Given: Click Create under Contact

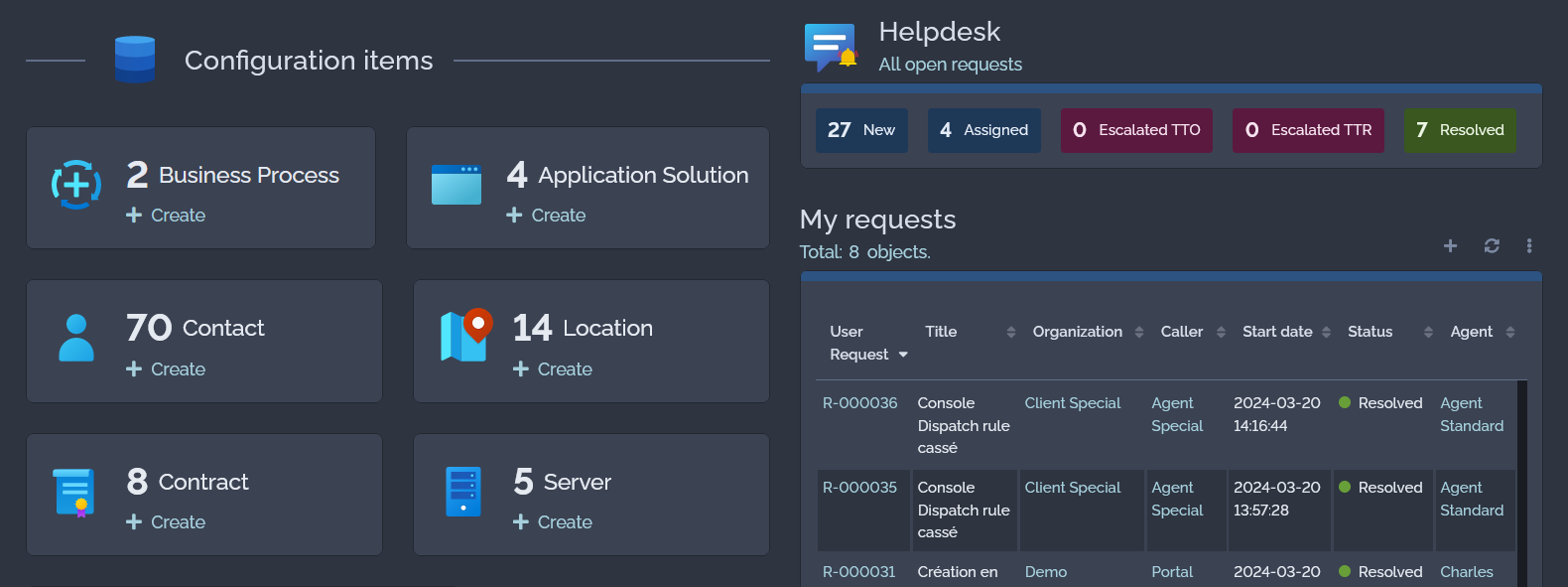Looking at the screenshot, I should (x=167, y=369).
